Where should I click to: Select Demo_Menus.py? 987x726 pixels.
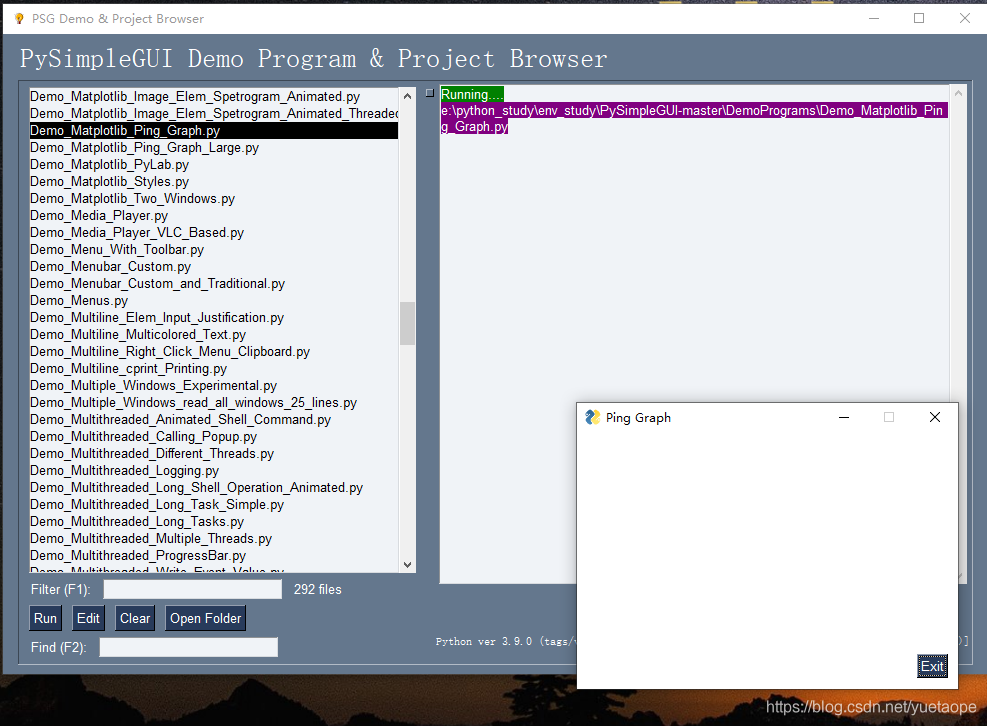coord(213,300)
